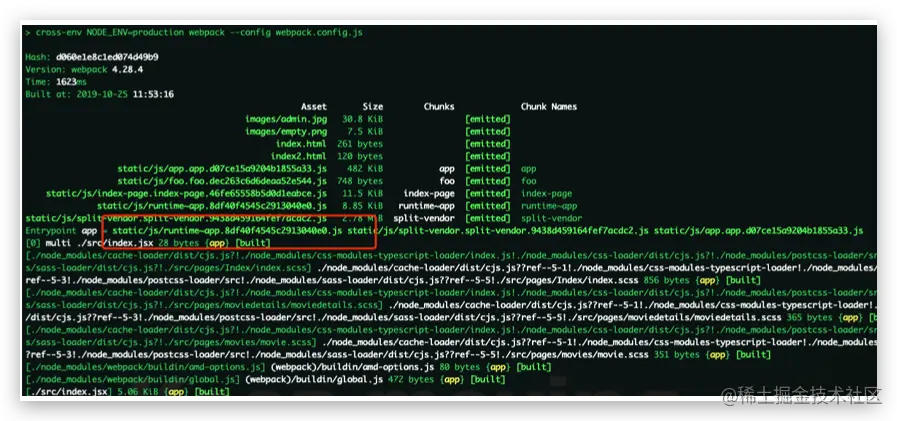Click the Chunk Names column header
The width and height of the screenshot is (897, 421).
click(549, 106)
